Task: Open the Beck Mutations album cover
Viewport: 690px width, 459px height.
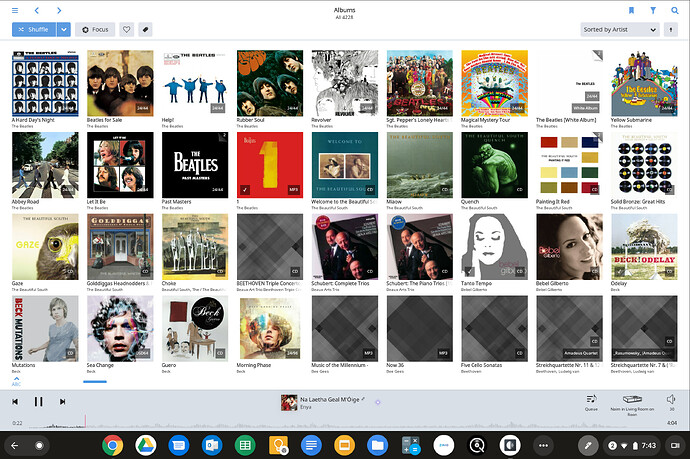Action: pos(45,328)
